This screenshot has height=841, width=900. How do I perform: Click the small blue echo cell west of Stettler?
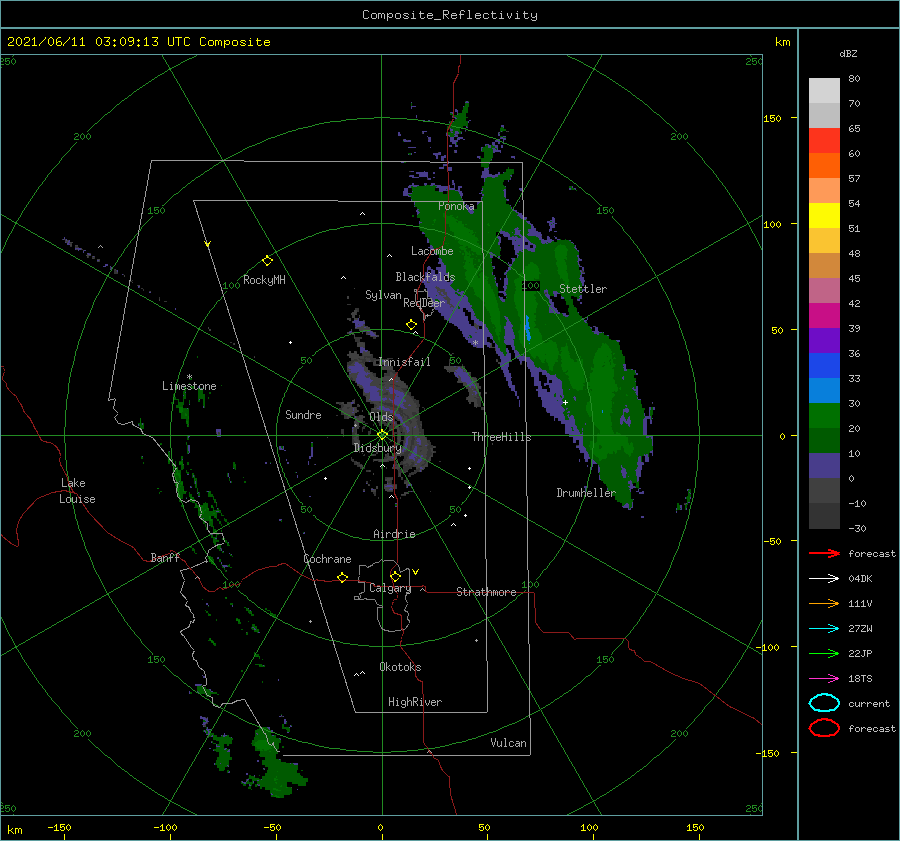(x=528, y=328)
